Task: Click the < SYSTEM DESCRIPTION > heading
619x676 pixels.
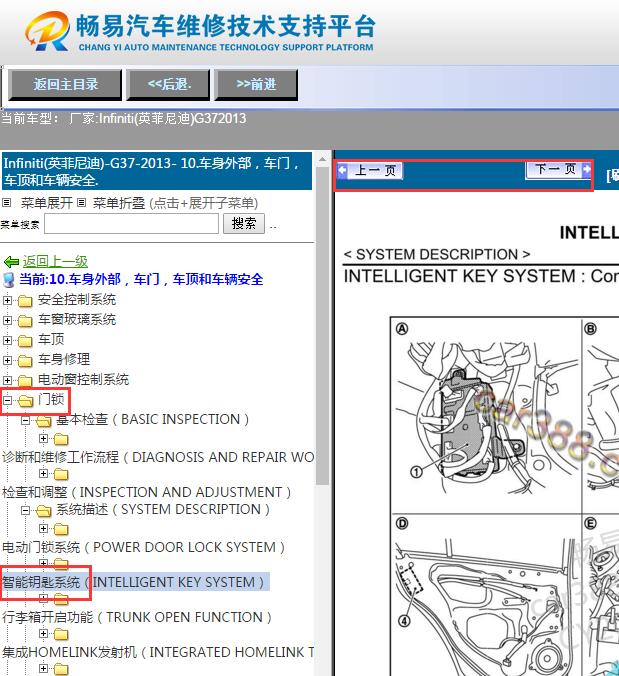Action: (x=437, y=254)
